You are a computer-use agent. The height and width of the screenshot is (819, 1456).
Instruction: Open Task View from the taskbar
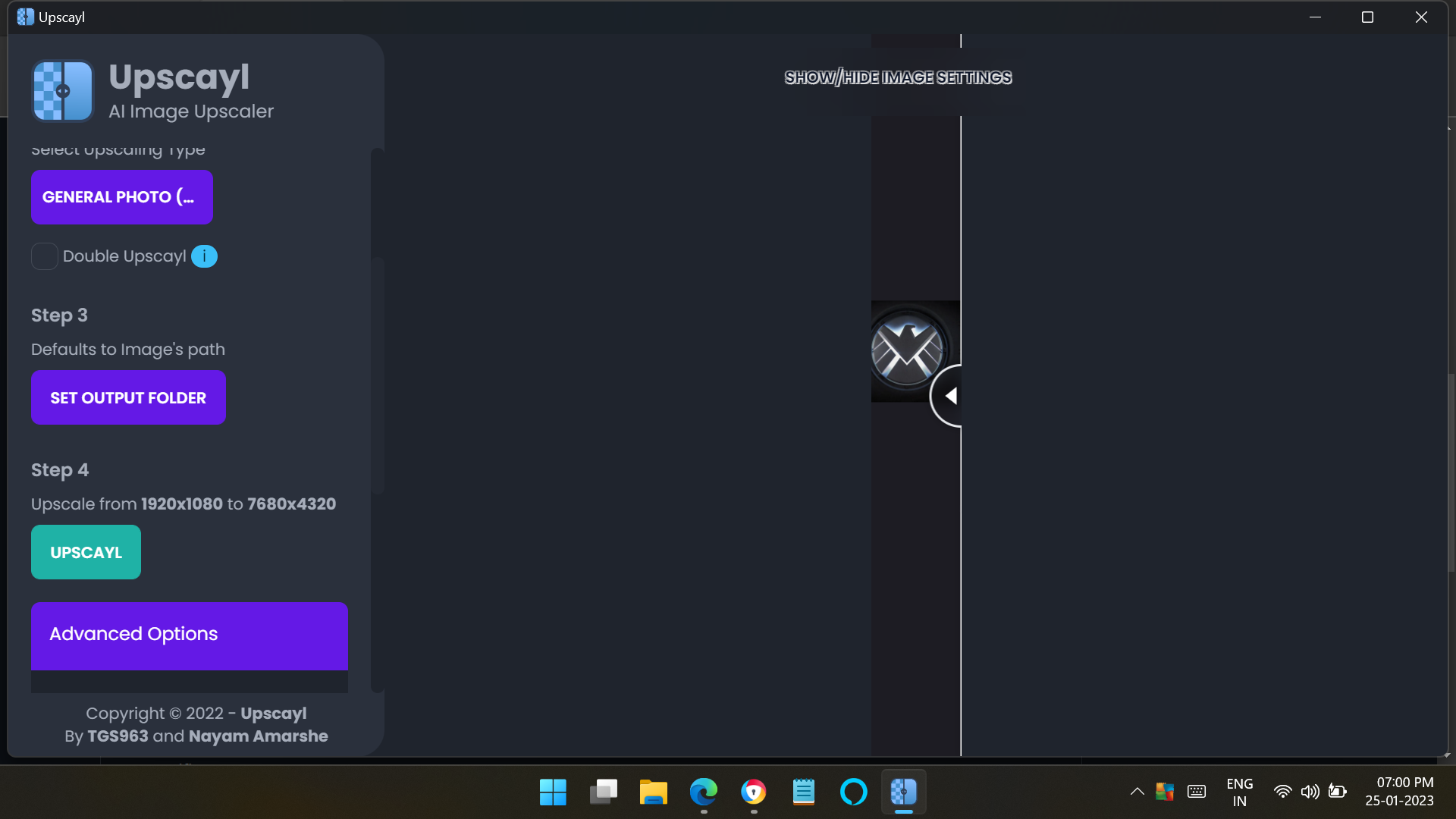click(x=603, y=792)
